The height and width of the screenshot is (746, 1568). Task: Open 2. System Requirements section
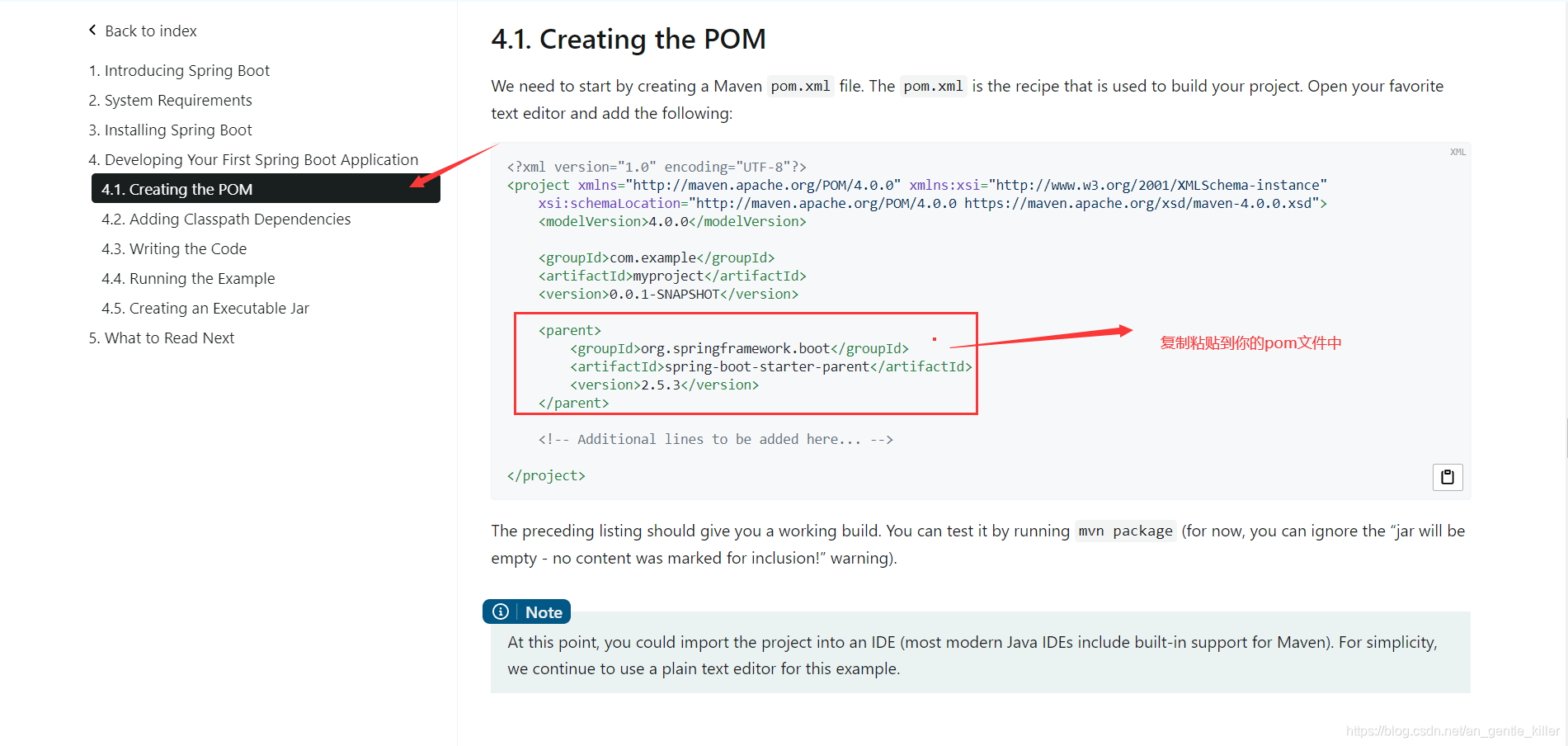point(170,101)
